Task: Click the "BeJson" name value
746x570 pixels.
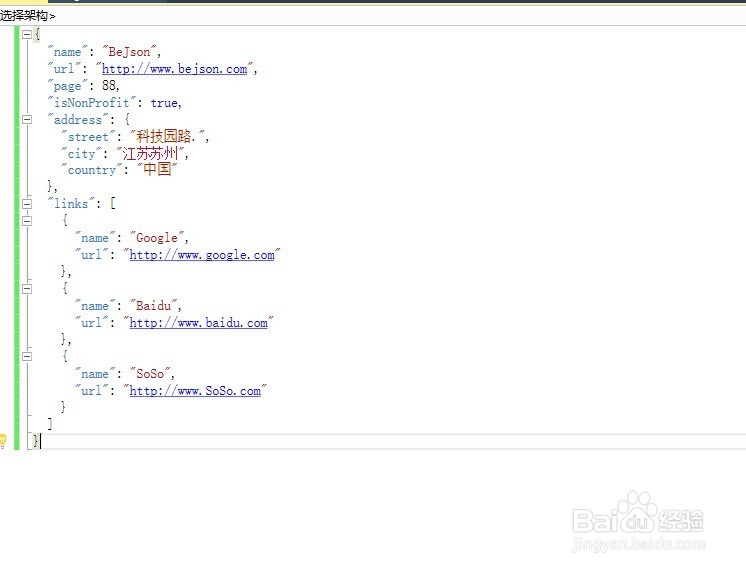Action: [129, 51]
